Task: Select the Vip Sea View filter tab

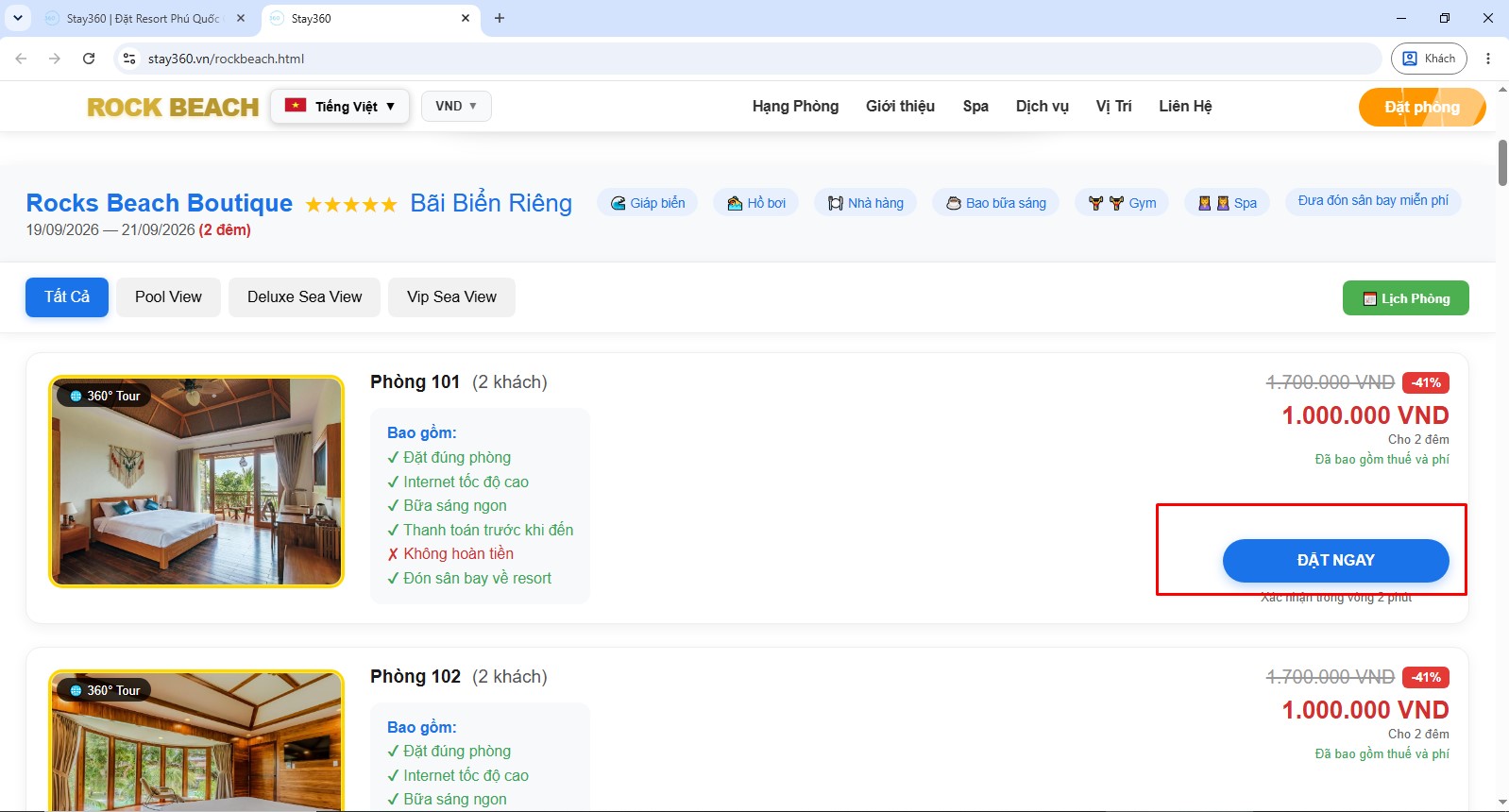Action: click(x=451, y=297)
